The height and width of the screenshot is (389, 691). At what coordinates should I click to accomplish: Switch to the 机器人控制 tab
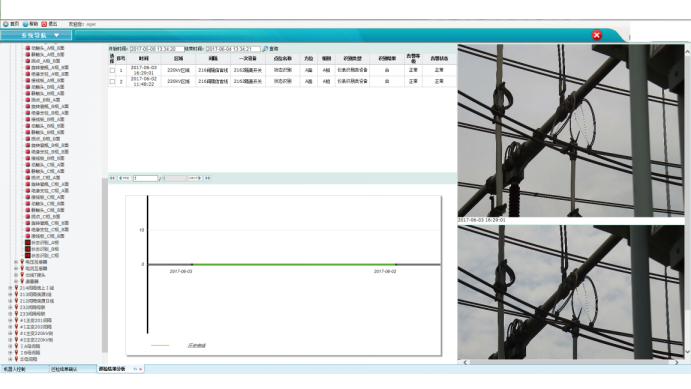point(25,369)
